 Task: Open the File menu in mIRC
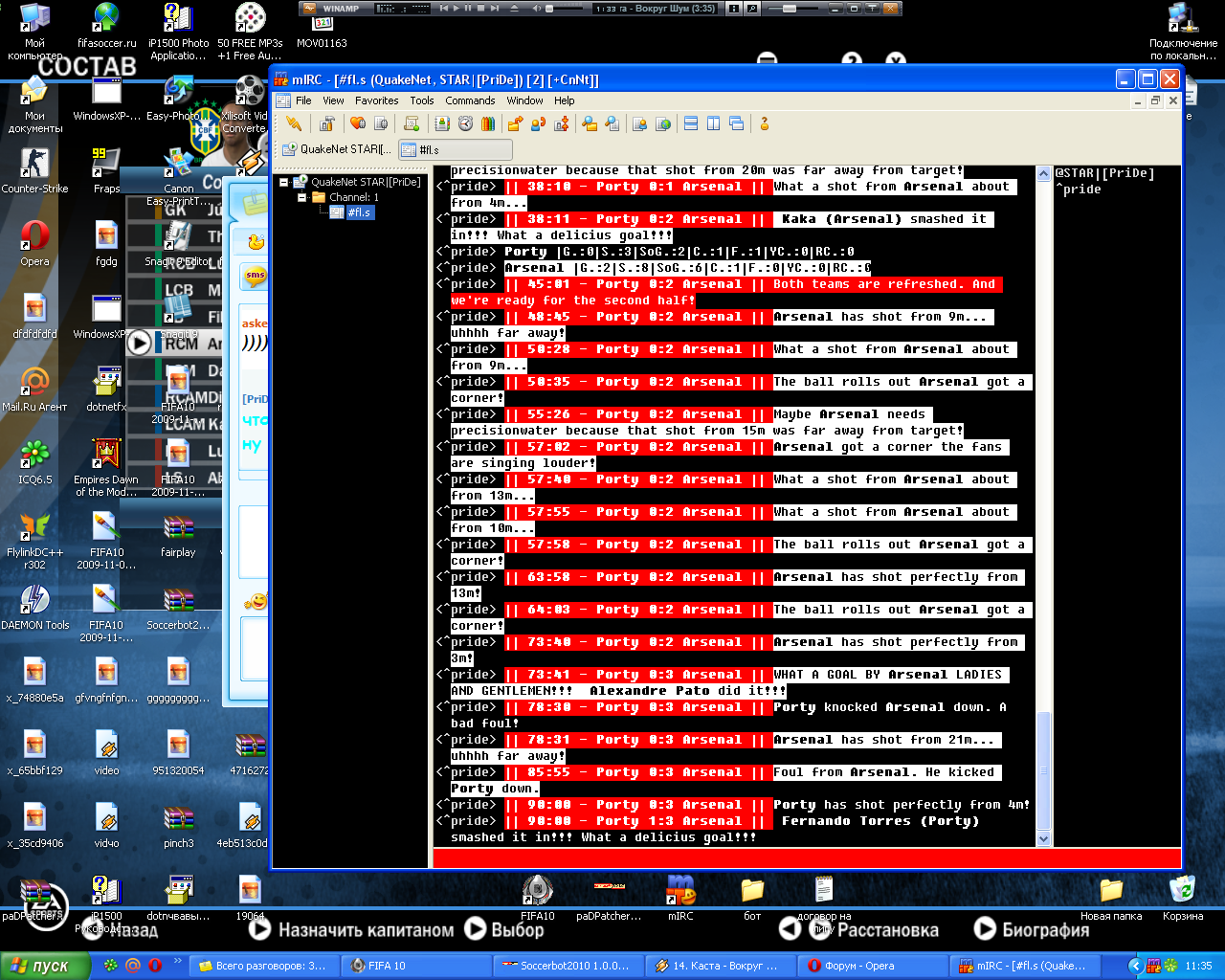303,100
